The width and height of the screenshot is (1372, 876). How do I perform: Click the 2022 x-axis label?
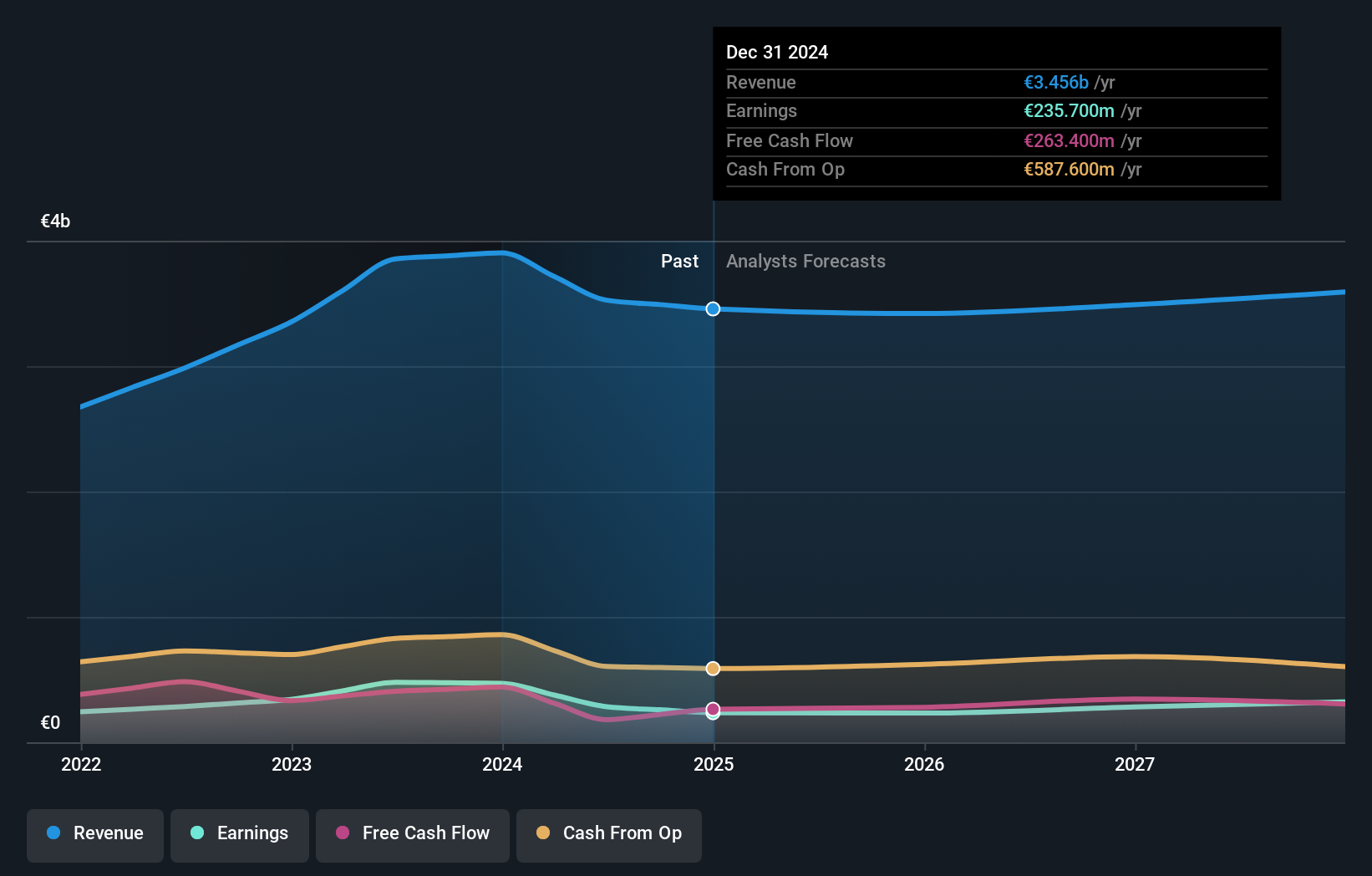pyautogui.click(x=81, y=765)
